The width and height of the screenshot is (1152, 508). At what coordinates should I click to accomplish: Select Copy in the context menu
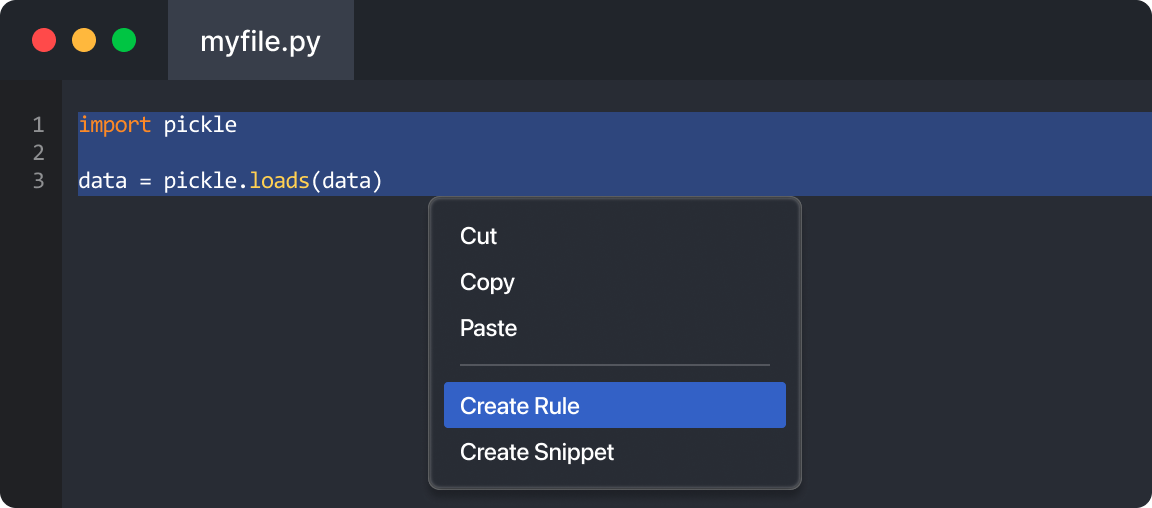coord(487,282)
